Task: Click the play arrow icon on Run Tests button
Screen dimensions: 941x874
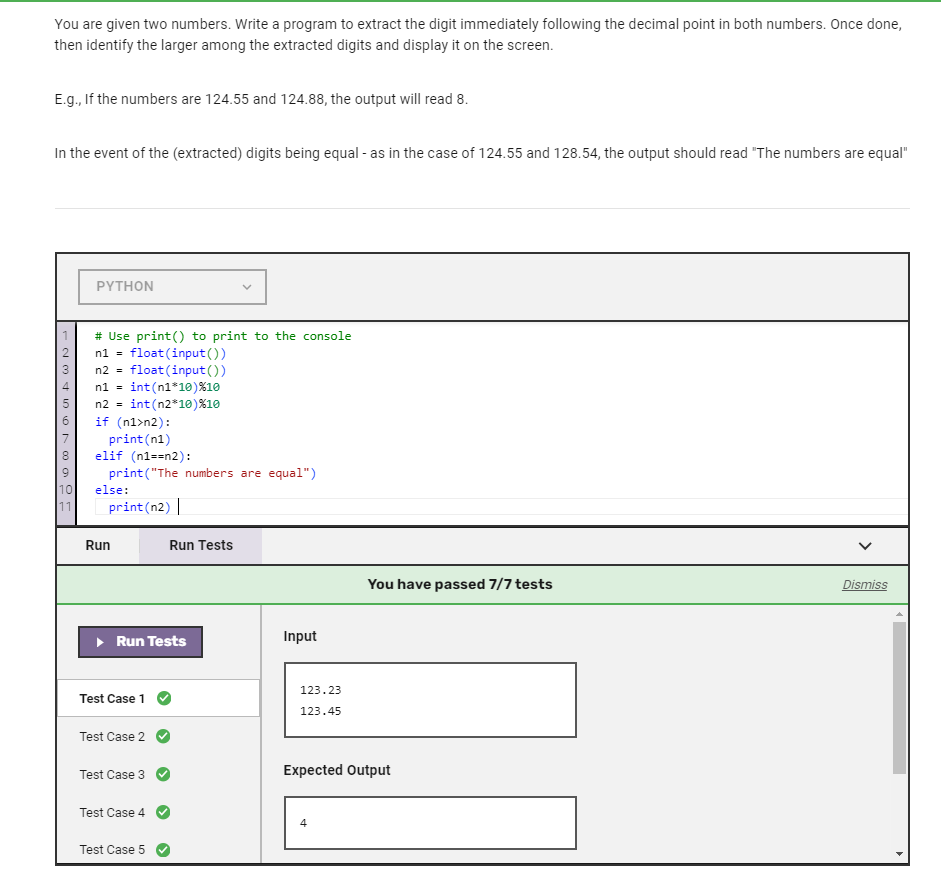Action: point(99,641)
